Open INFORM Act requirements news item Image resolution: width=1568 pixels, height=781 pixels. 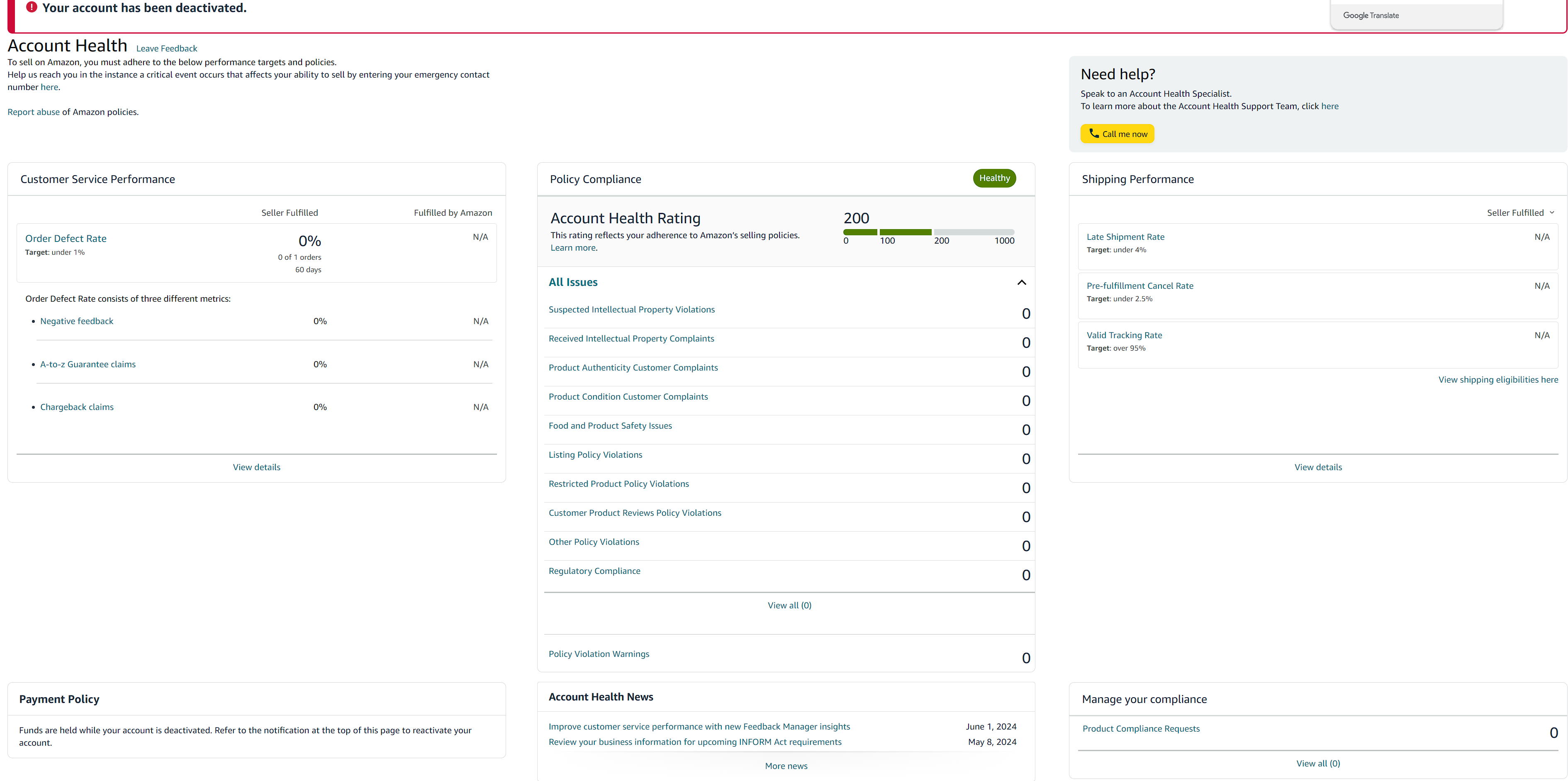[x=694, y=742]
